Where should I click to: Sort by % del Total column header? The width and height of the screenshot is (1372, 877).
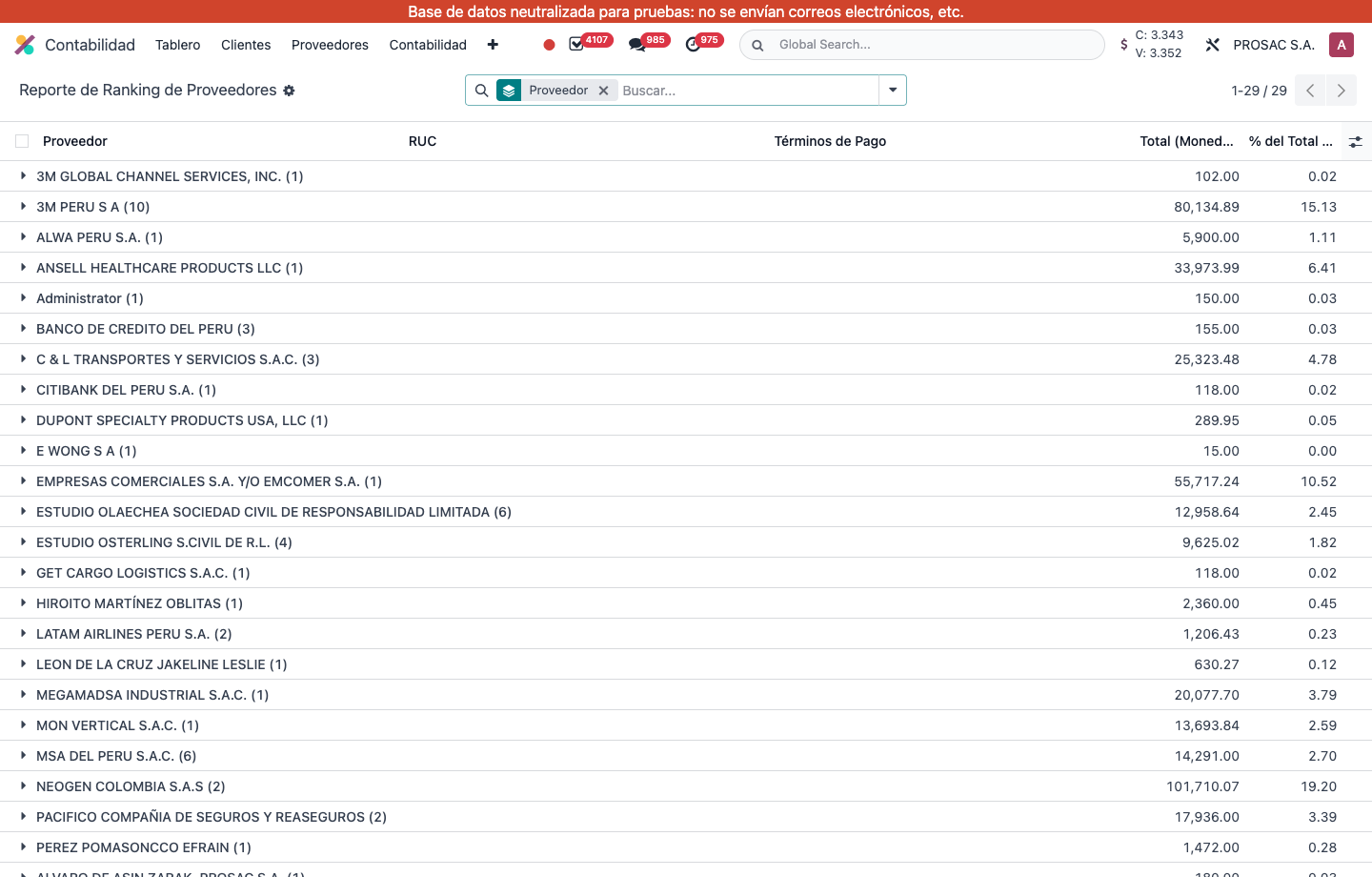pos(1291,141)
